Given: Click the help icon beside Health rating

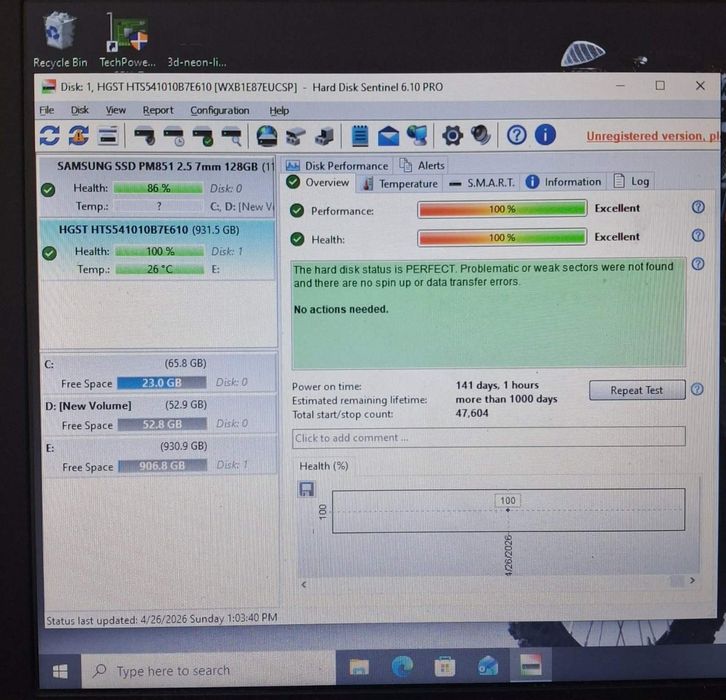Looking at the screenshot, I should [698, 236].
